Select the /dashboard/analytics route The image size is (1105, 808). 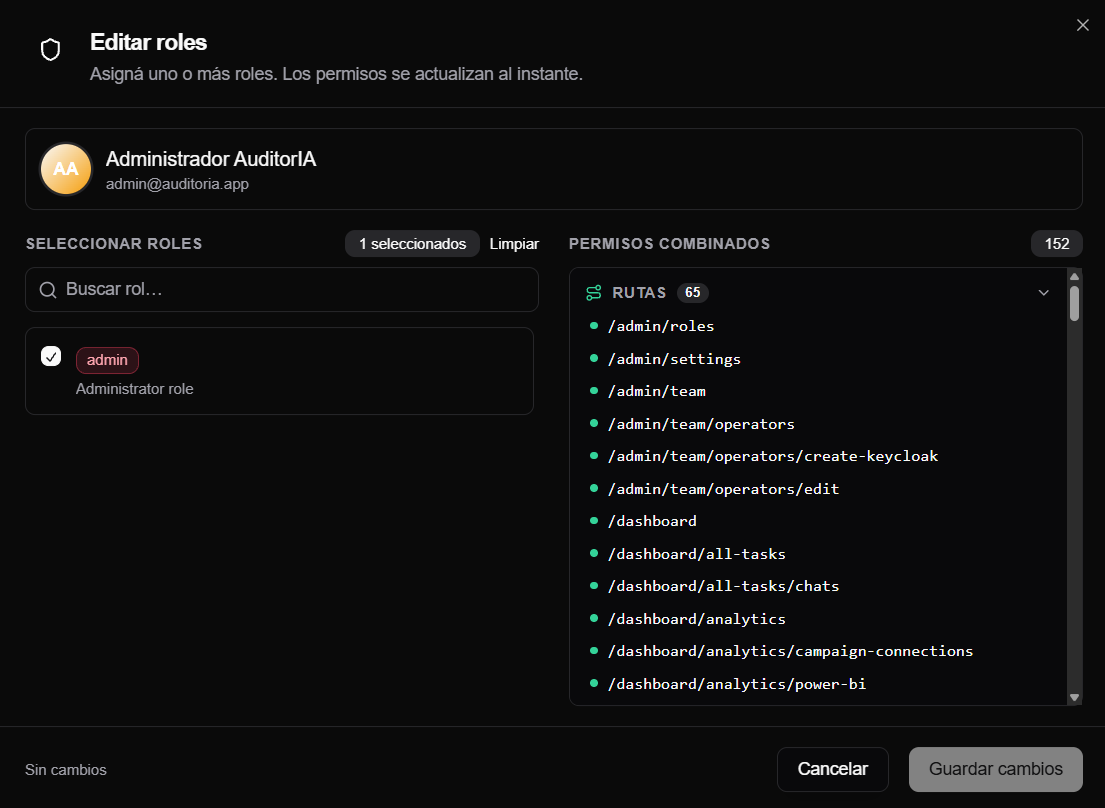point(696,619)
